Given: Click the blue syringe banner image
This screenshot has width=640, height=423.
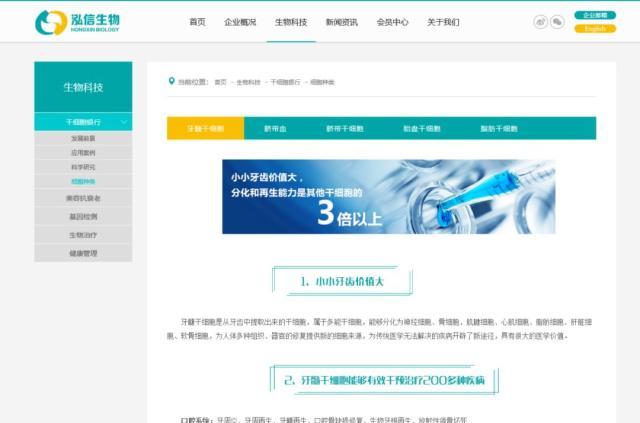Looking at the screenshot, I should 389,196.
